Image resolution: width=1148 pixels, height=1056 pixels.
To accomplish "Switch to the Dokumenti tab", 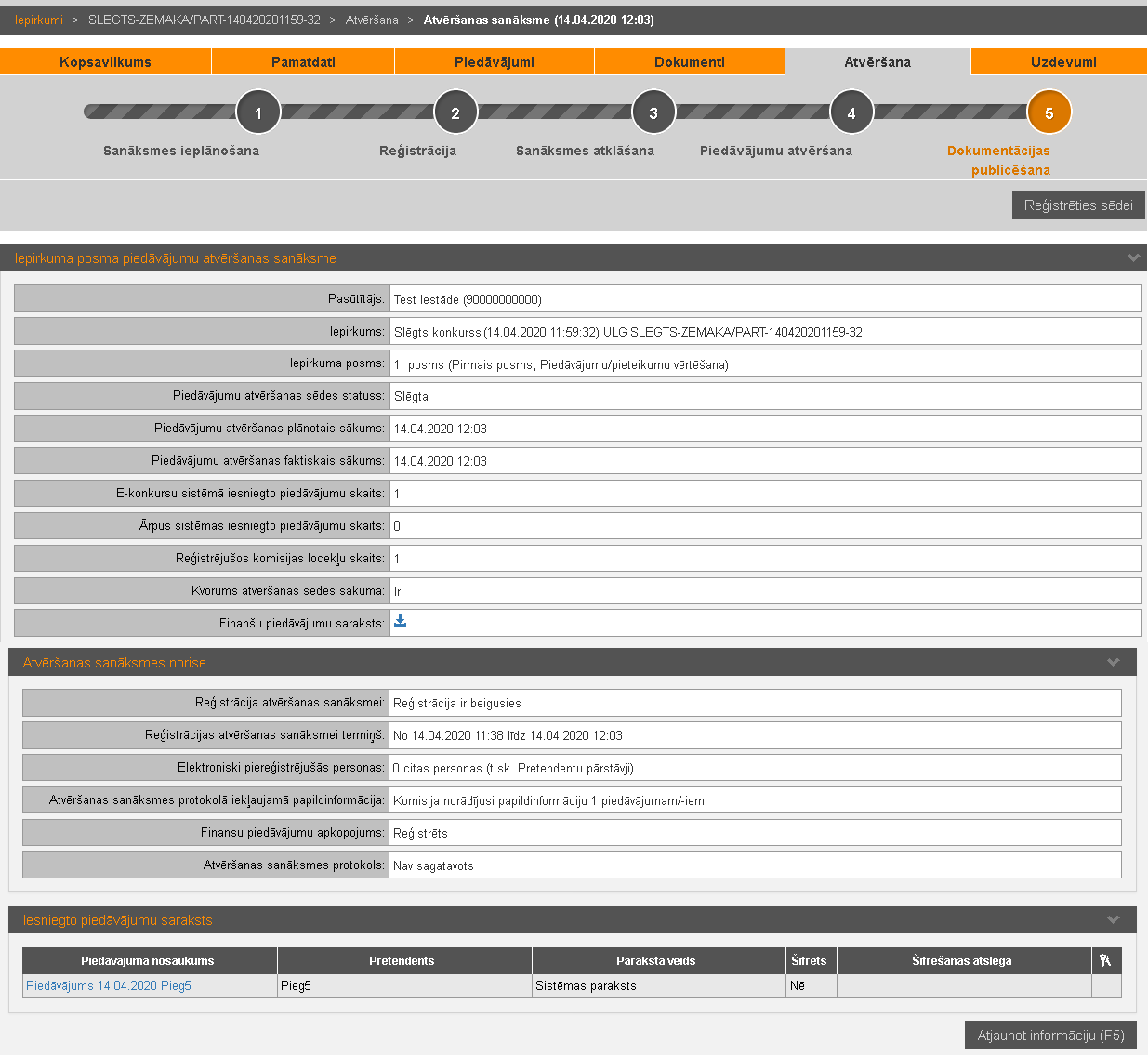I will pyautogui.click(x=689, y=62).
